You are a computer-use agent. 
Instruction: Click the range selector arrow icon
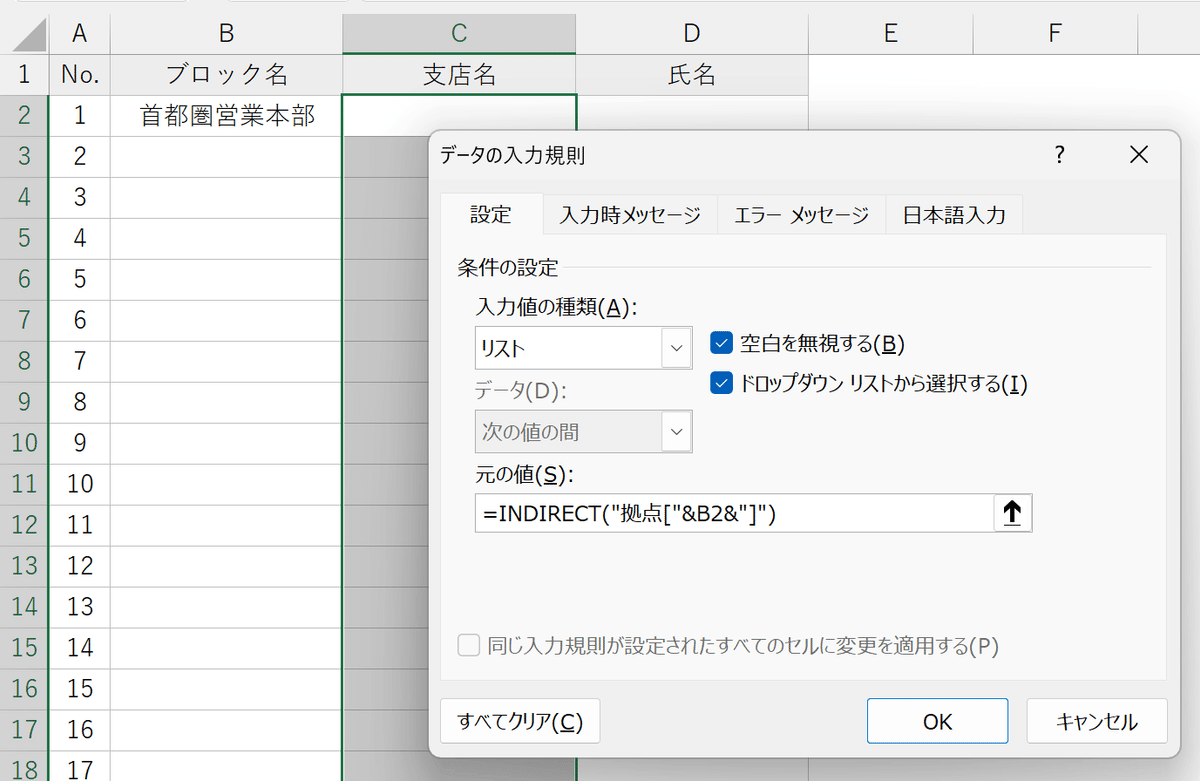1011,514
